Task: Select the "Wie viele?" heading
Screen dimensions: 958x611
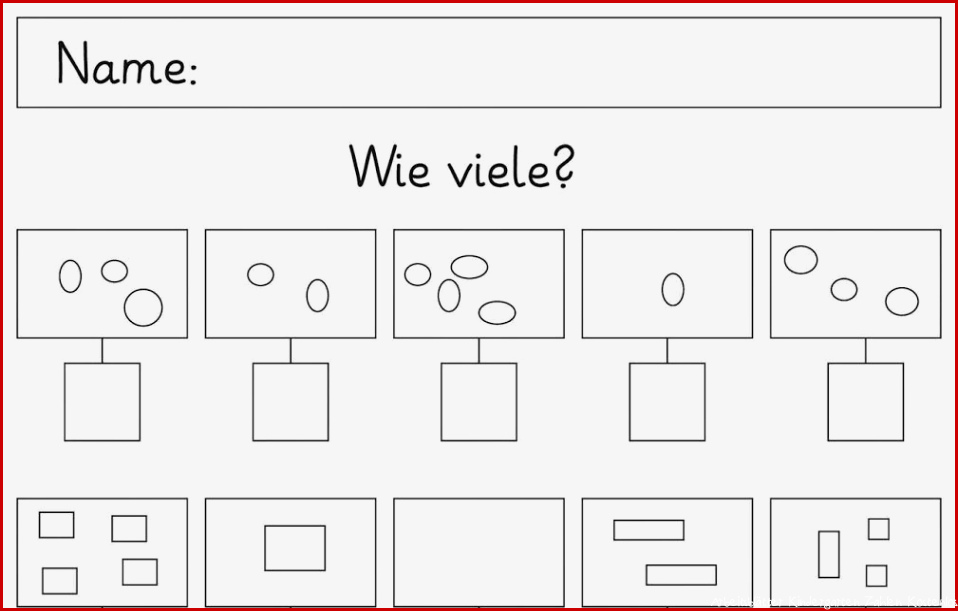Action: pos(462,166)
